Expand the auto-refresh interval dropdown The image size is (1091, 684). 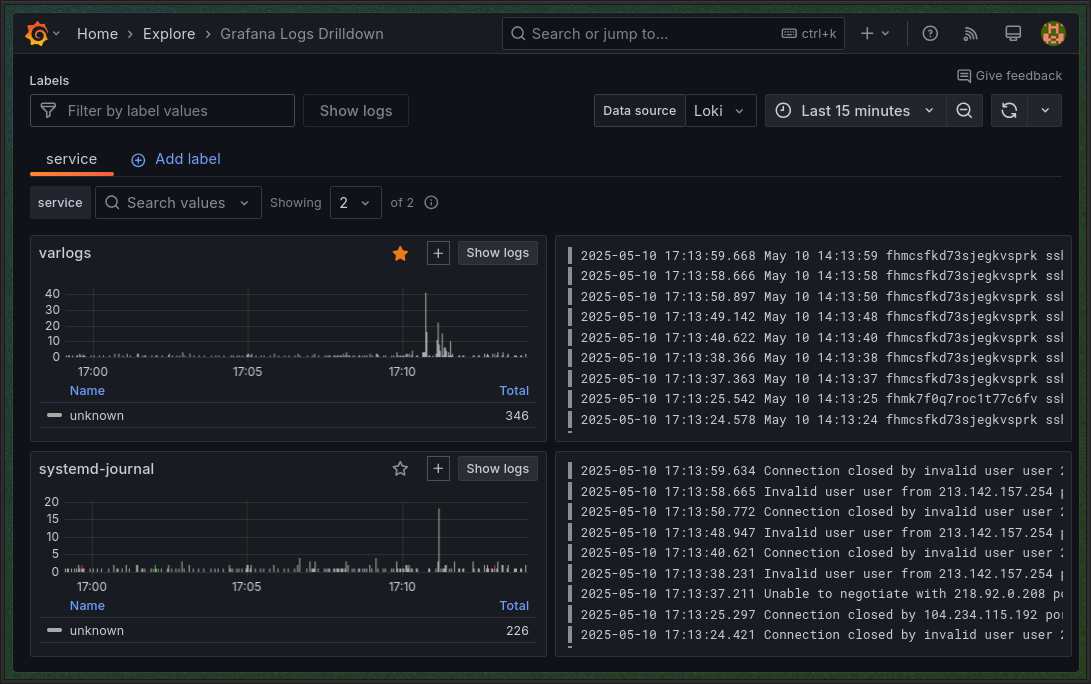tap(1045, 111)
